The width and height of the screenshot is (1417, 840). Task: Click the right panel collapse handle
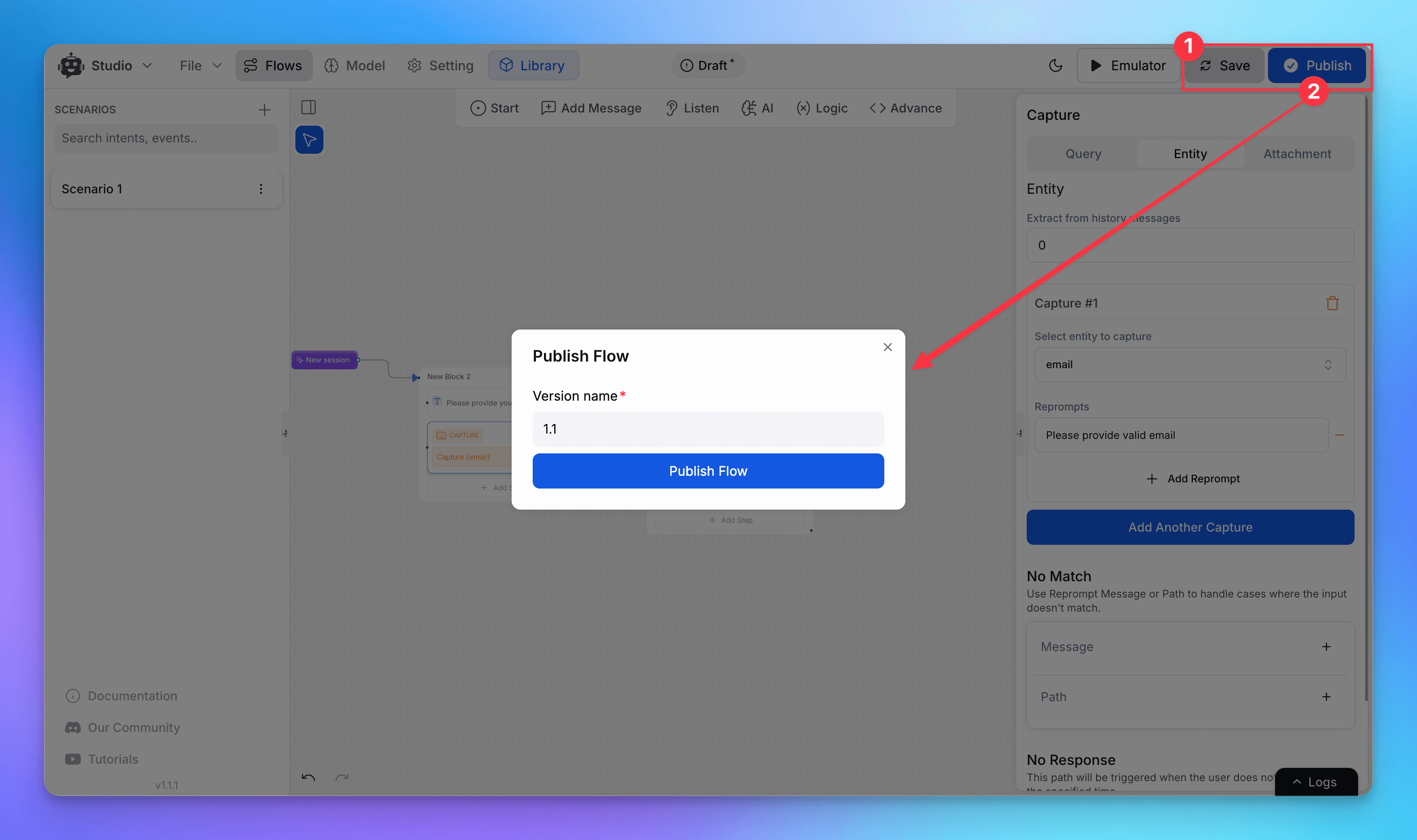point(1020,434)
